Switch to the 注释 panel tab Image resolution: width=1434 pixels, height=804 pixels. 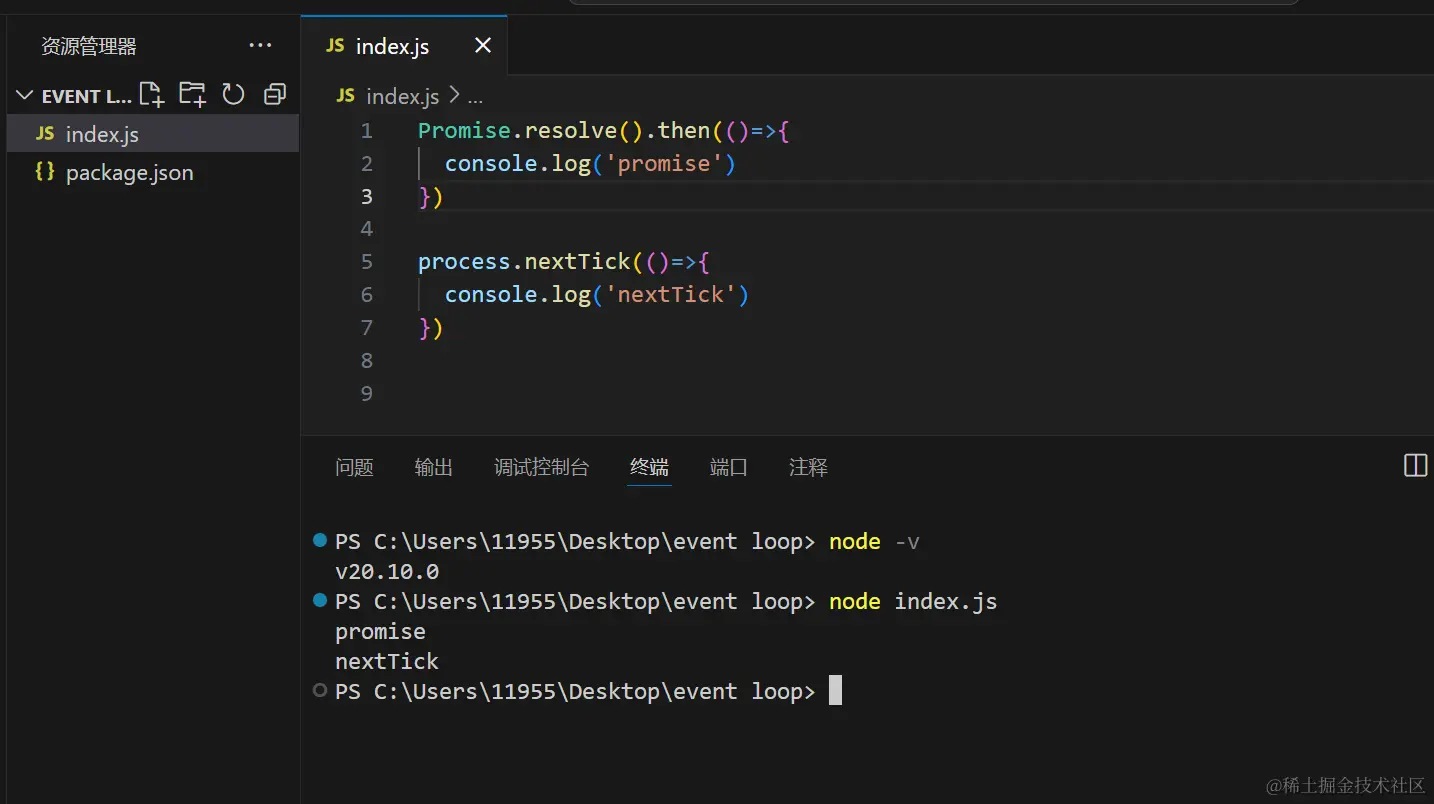pyautogui.click(x=808, y=467)
